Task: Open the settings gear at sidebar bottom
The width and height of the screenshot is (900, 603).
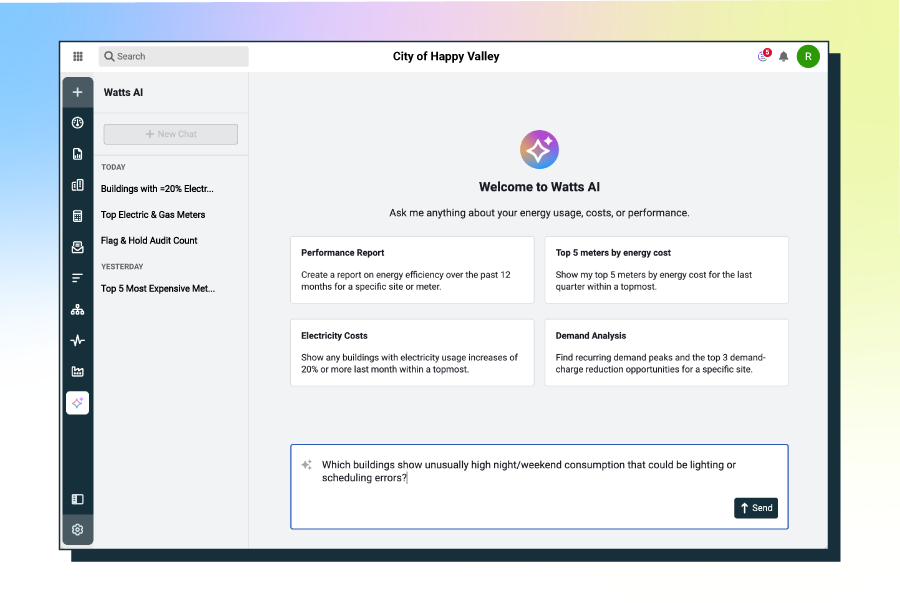Action: click(x=77, y=529)
